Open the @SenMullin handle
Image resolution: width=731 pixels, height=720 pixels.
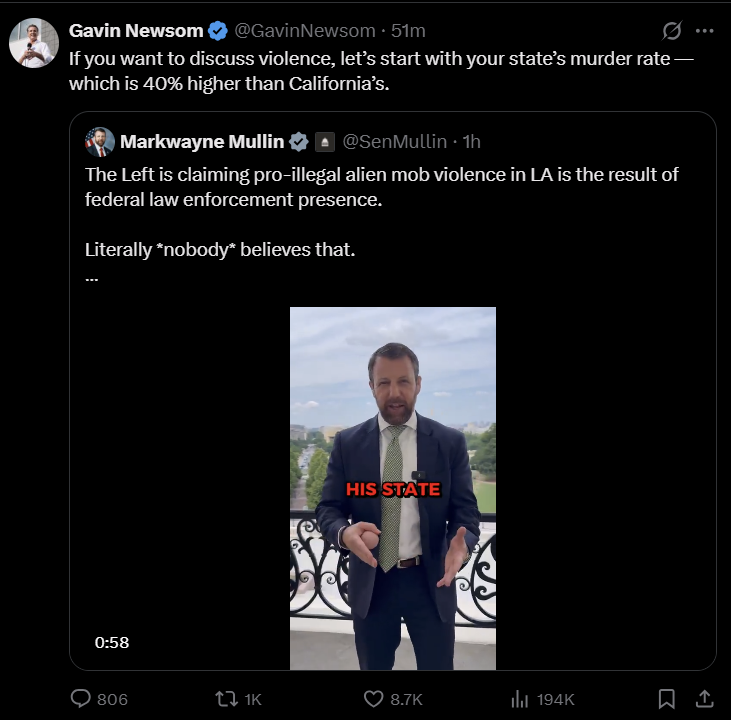pyautogui.click(x=394, y=141)
